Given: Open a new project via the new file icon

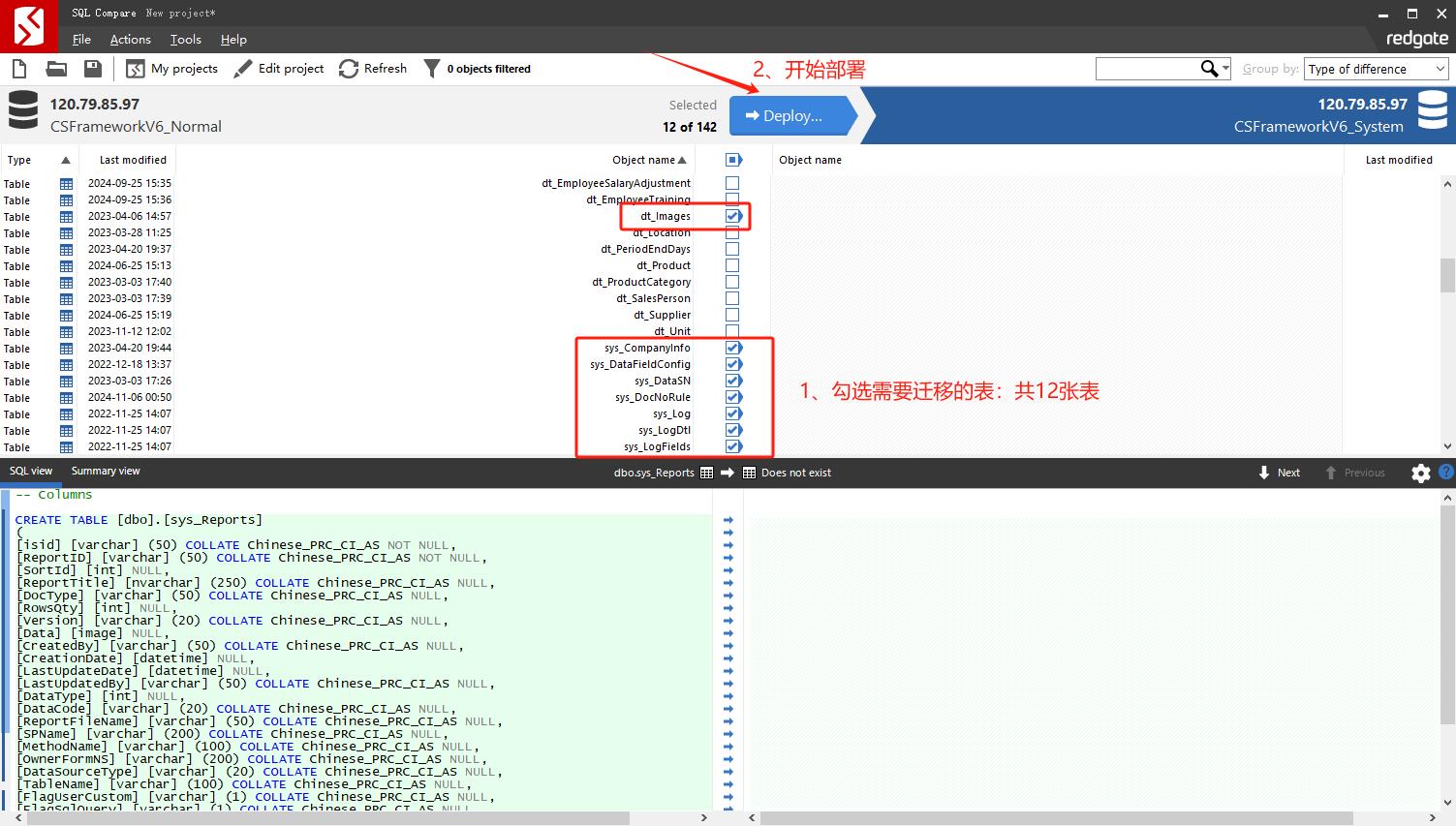Looking at the screenshot, I should tap(18, 68).
